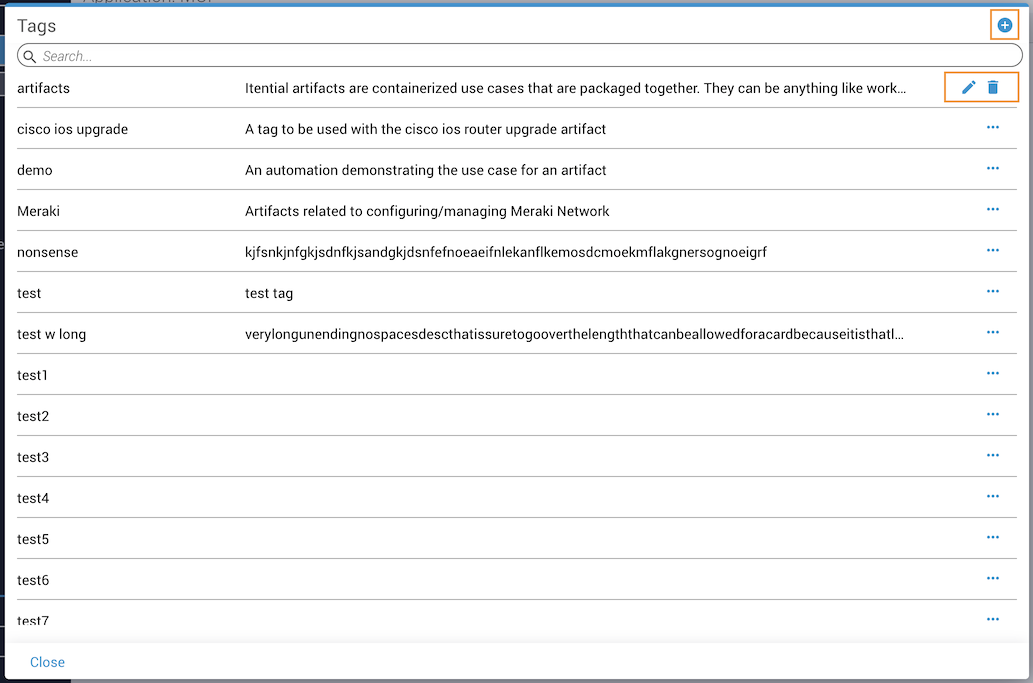The width and height of the screenshot is (1033, 683).
Task: Select the test3 tag name
Action: (x=33, y=457)
